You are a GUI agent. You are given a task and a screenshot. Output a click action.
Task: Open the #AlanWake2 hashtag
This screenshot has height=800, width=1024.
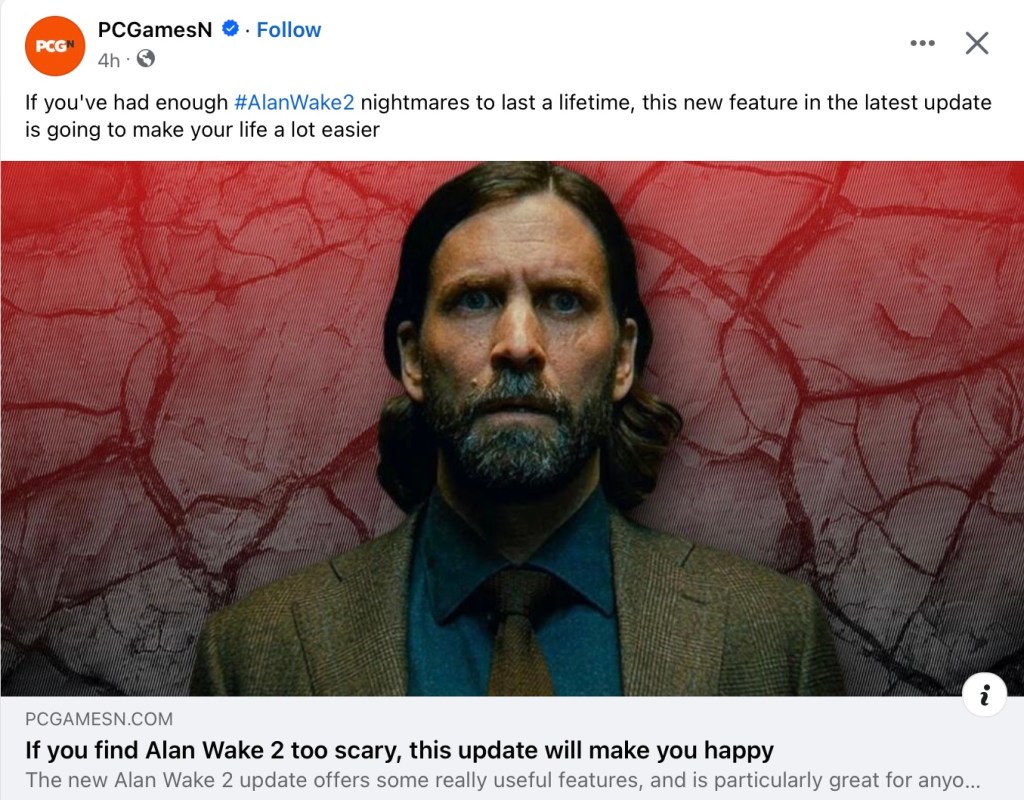294,103
